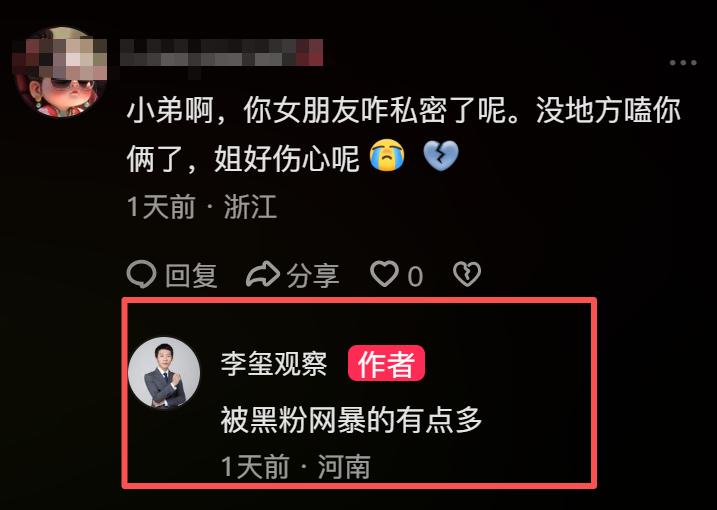Screen dimensions: 717x510
Task: Click the blue broken heart emoji
Action: pos(441,156)
